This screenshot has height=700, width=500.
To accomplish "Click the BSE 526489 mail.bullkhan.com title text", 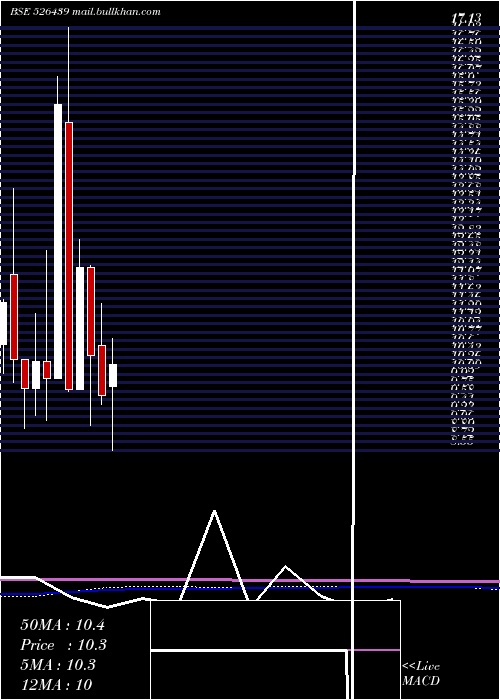I will click(85, 12).
